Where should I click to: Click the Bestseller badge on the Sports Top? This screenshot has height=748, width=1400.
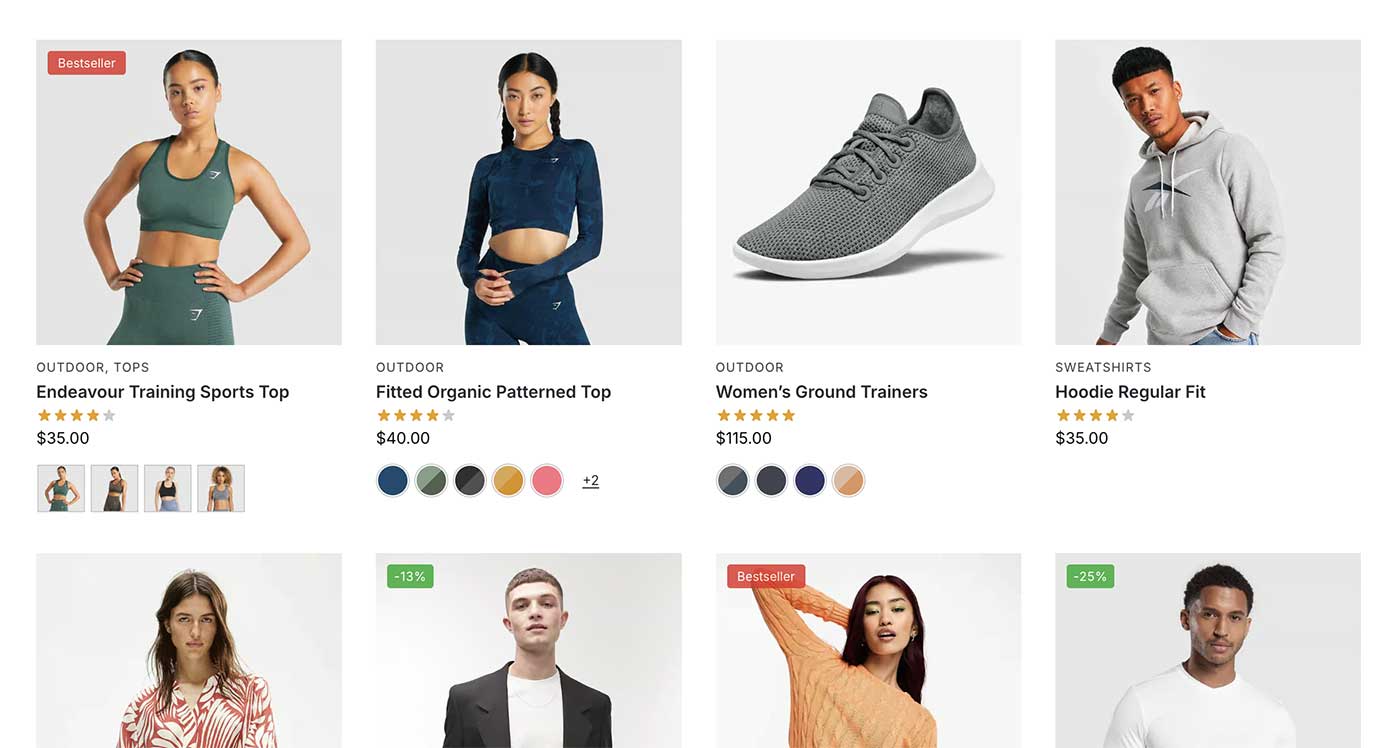point(86,62)
